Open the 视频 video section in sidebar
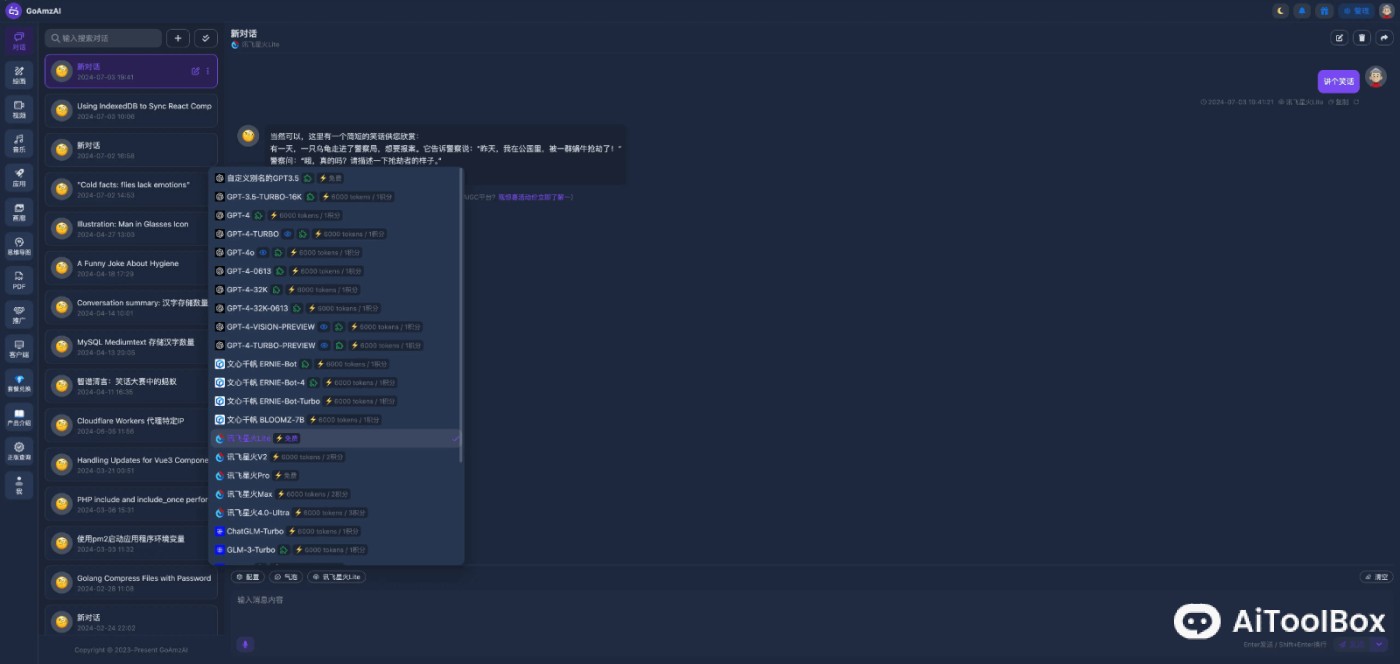The image size is (1400, 664). (19, 109)
